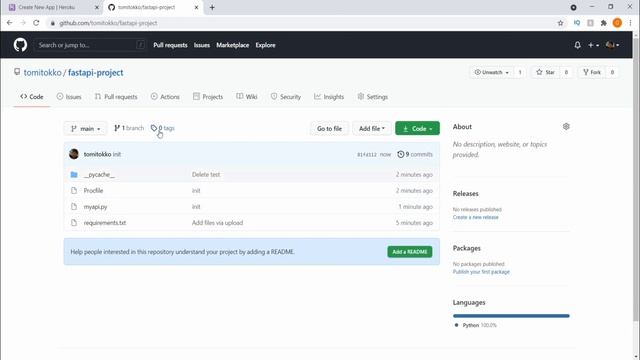
Task: Open the Projects tab
Action: [x=208, y=97]
